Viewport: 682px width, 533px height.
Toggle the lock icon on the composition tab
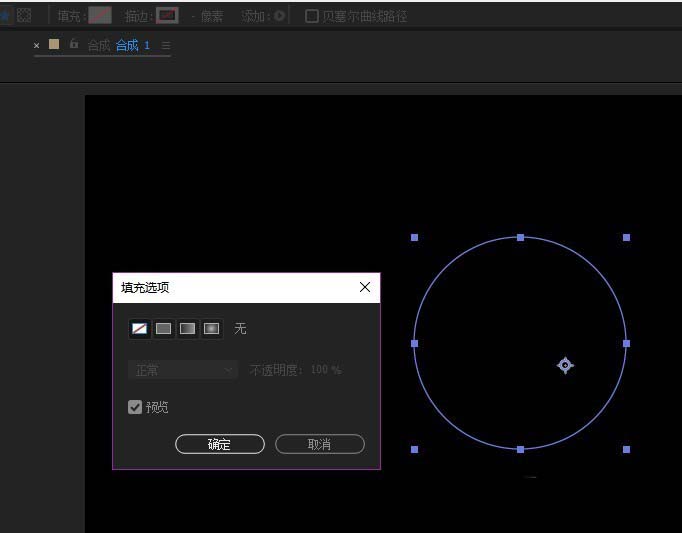pyautogui.click(x=73, y=44)
